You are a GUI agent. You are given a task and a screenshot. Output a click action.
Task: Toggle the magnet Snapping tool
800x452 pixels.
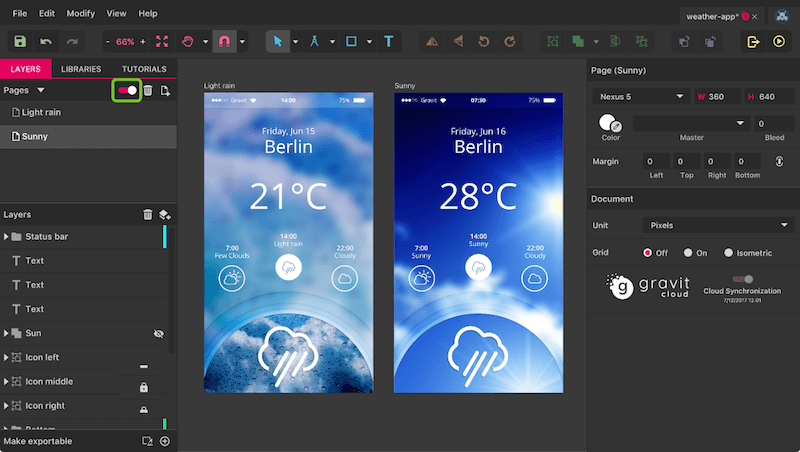(224, 42)
